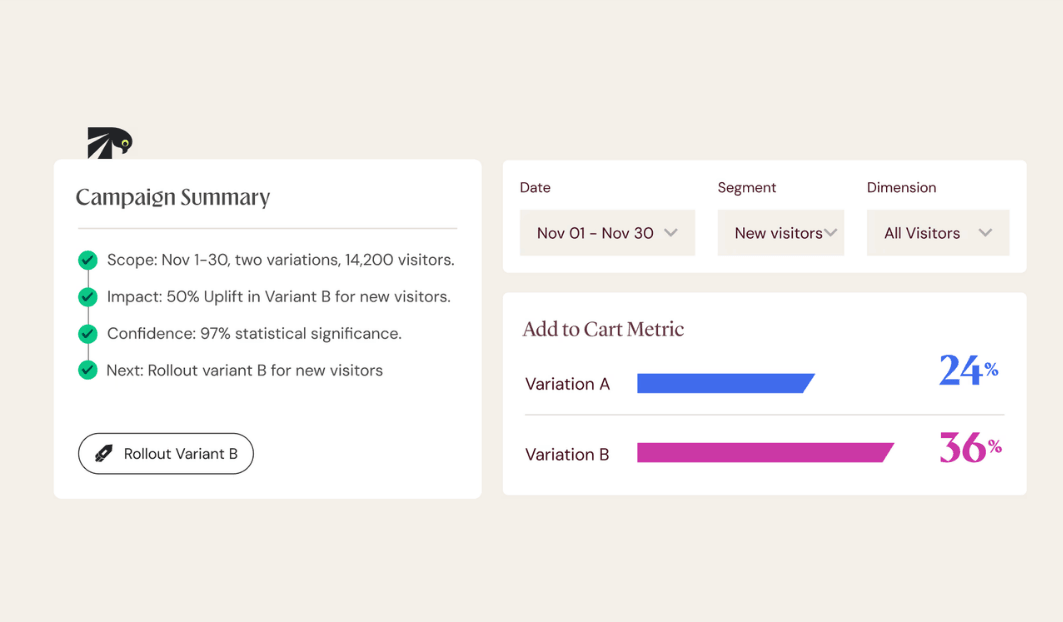Click the green check beside Impact line
This screenshot has height=622, width=1063.
pos(87,296)
